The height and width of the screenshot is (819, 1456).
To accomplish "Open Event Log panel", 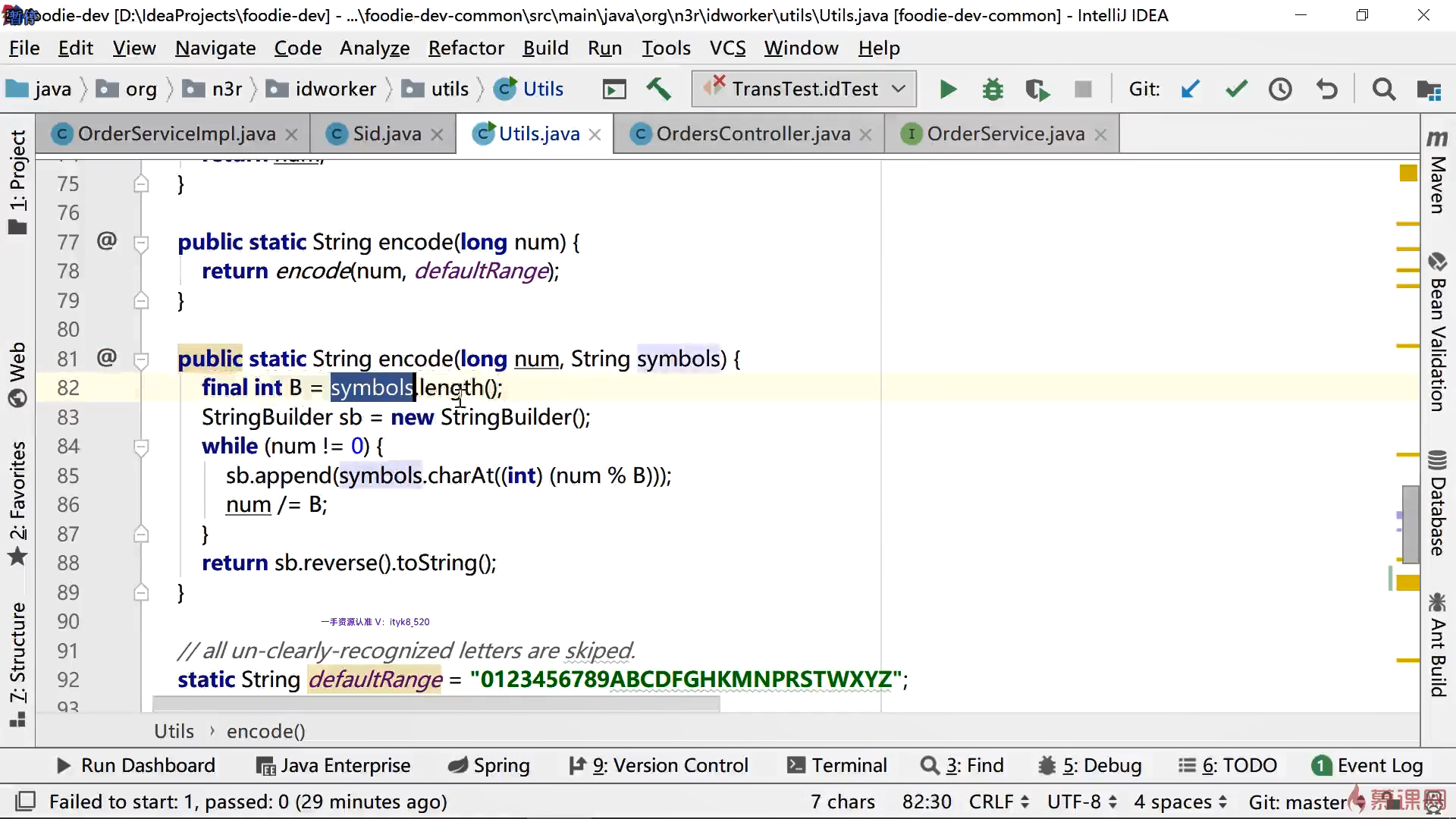I will [x=1368, y=766].
